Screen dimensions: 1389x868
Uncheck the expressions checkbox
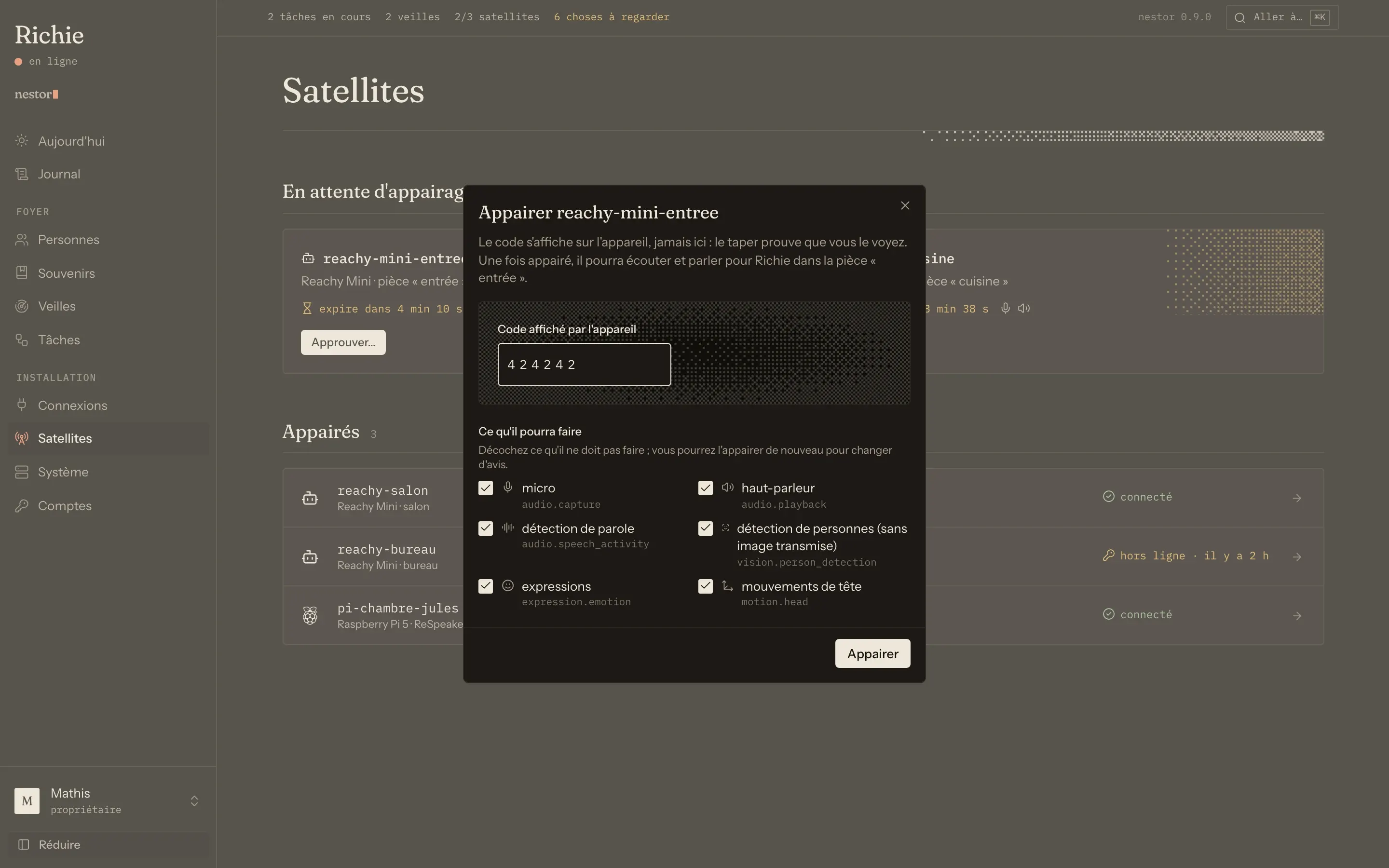tap(486, 586)
